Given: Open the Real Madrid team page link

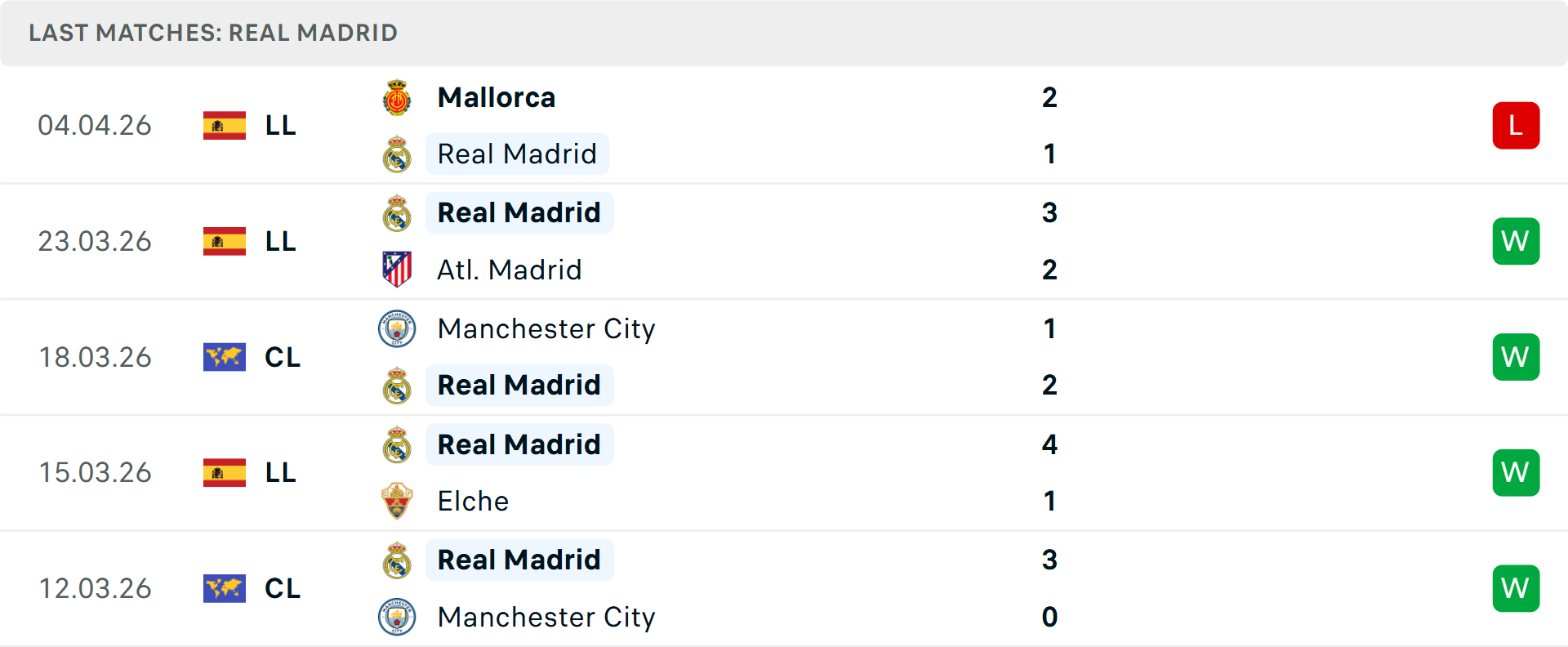Looking at the screenshot, I should coord(518,154).
